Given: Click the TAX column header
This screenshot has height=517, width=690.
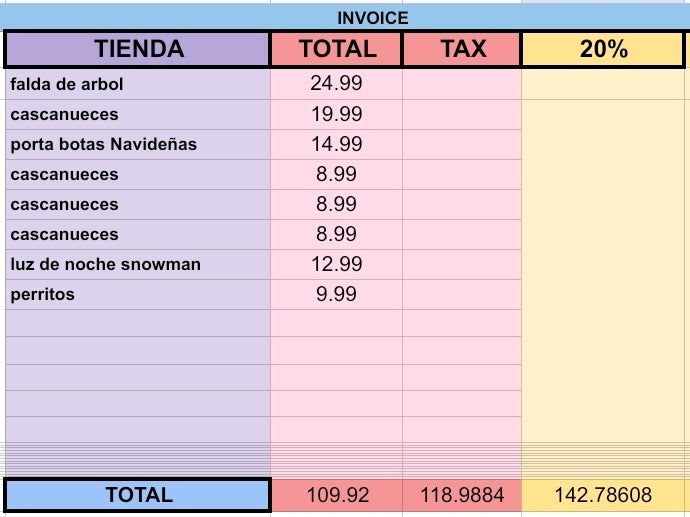Looking at the screenshot, I should [x=462, y=49].
